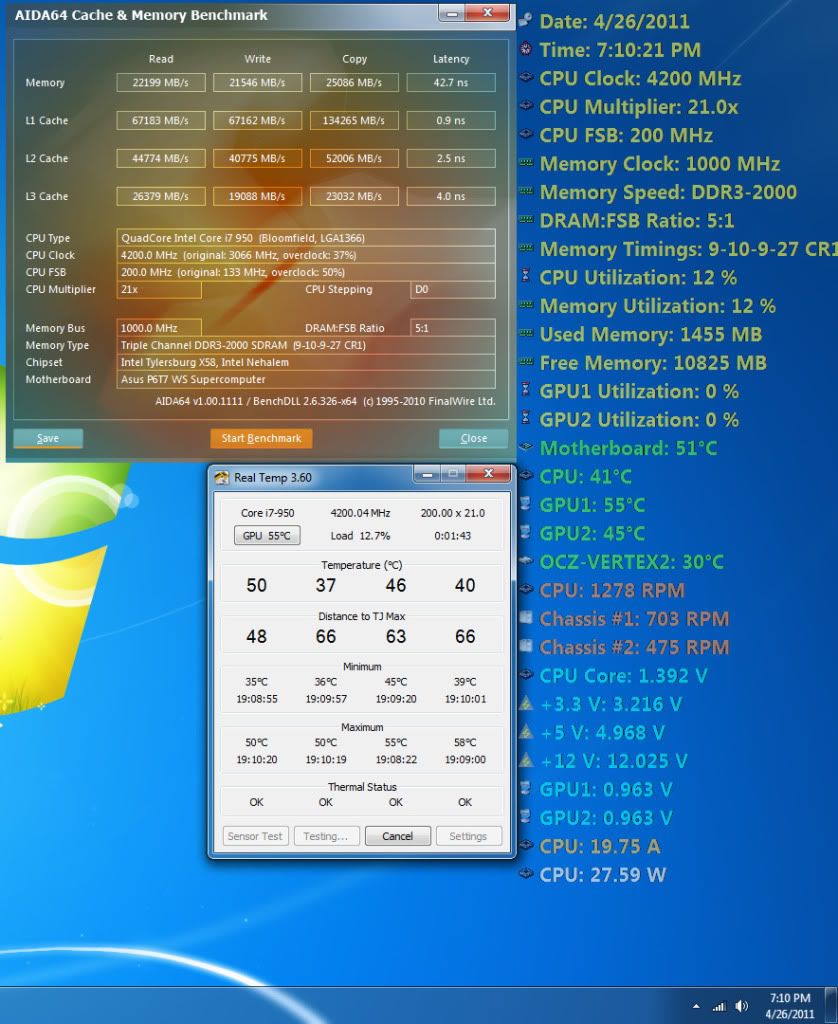Screen dimensions: 838x1024
Task: Click warning icon next to +12 V: 12.025 V
Action: [526, 760]
